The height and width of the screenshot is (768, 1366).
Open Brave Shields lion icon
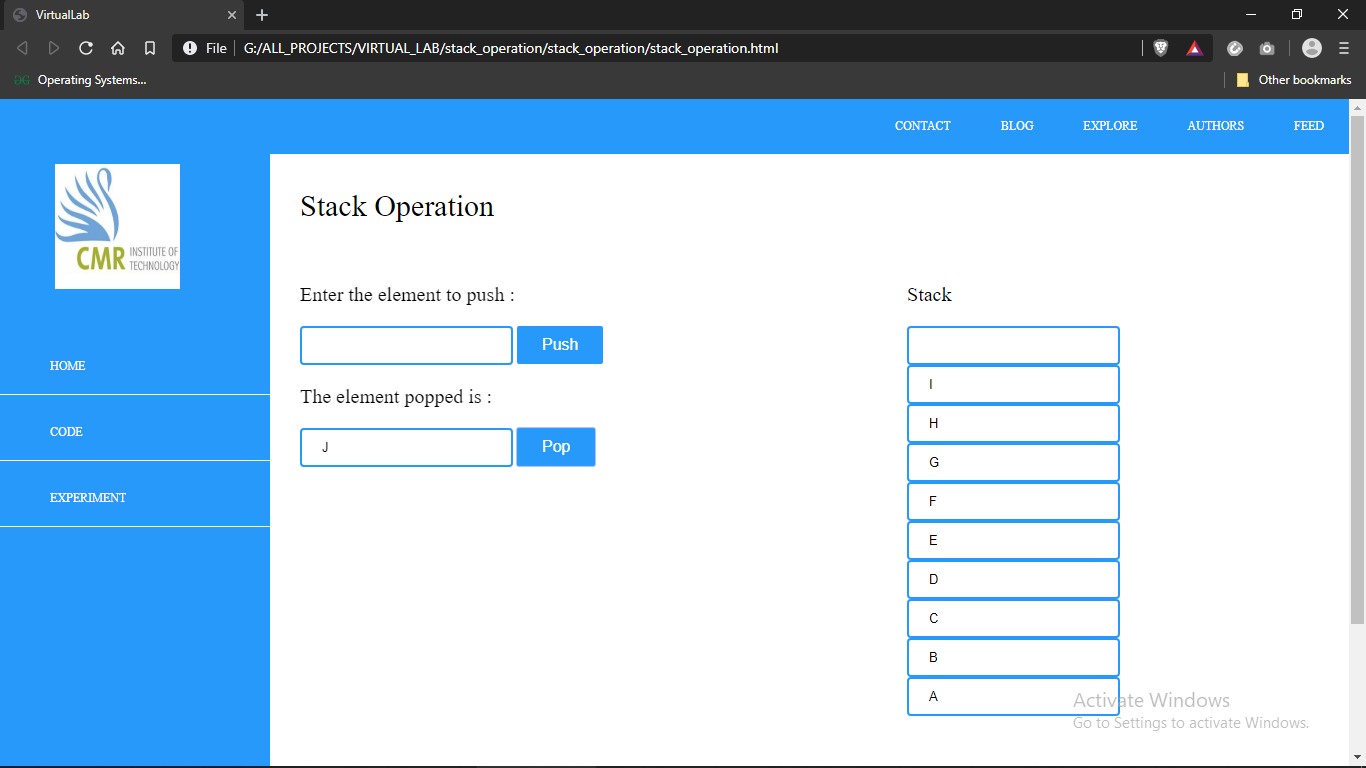[x=1161, y=48]
